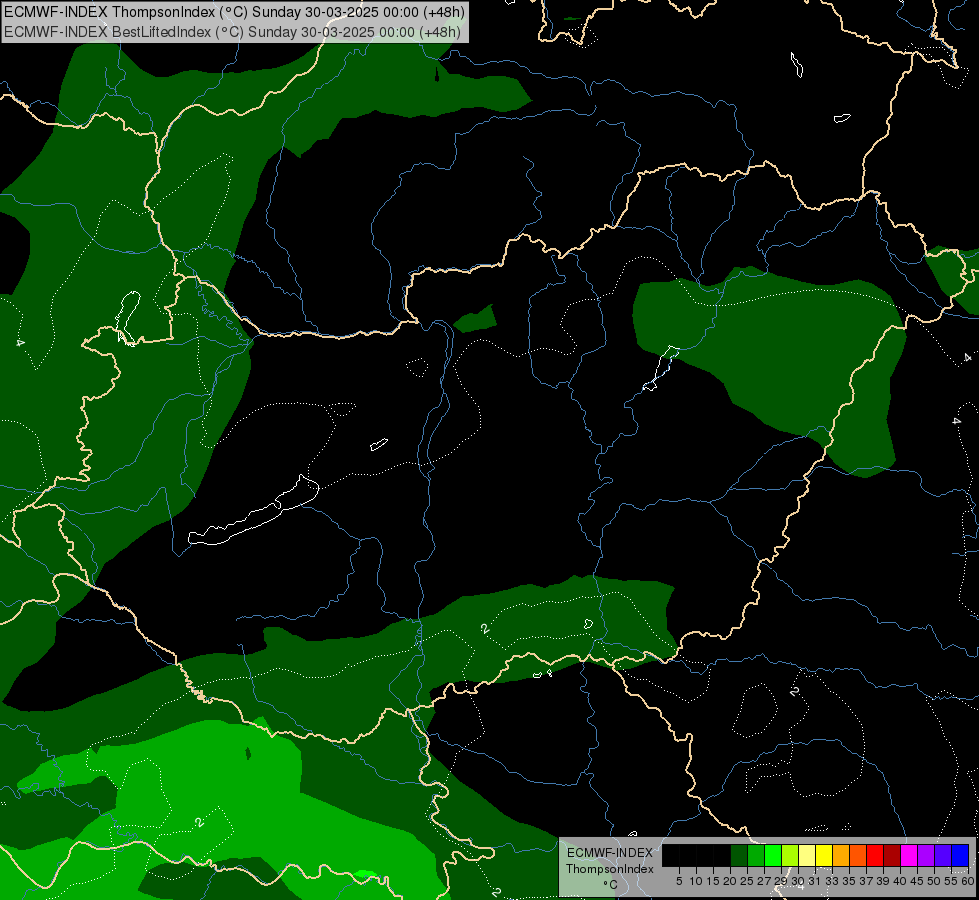Image resolution: width=979 pixels, height=900 pixels.
Task: Click the yellow 31–33 legend swatch
Action: [824, 855]
